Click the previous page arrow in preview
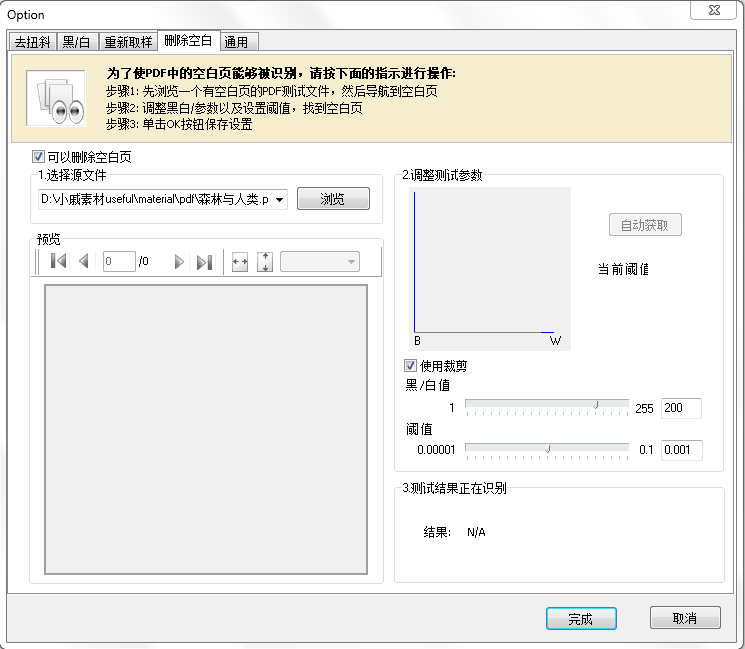 click(84, 262)
